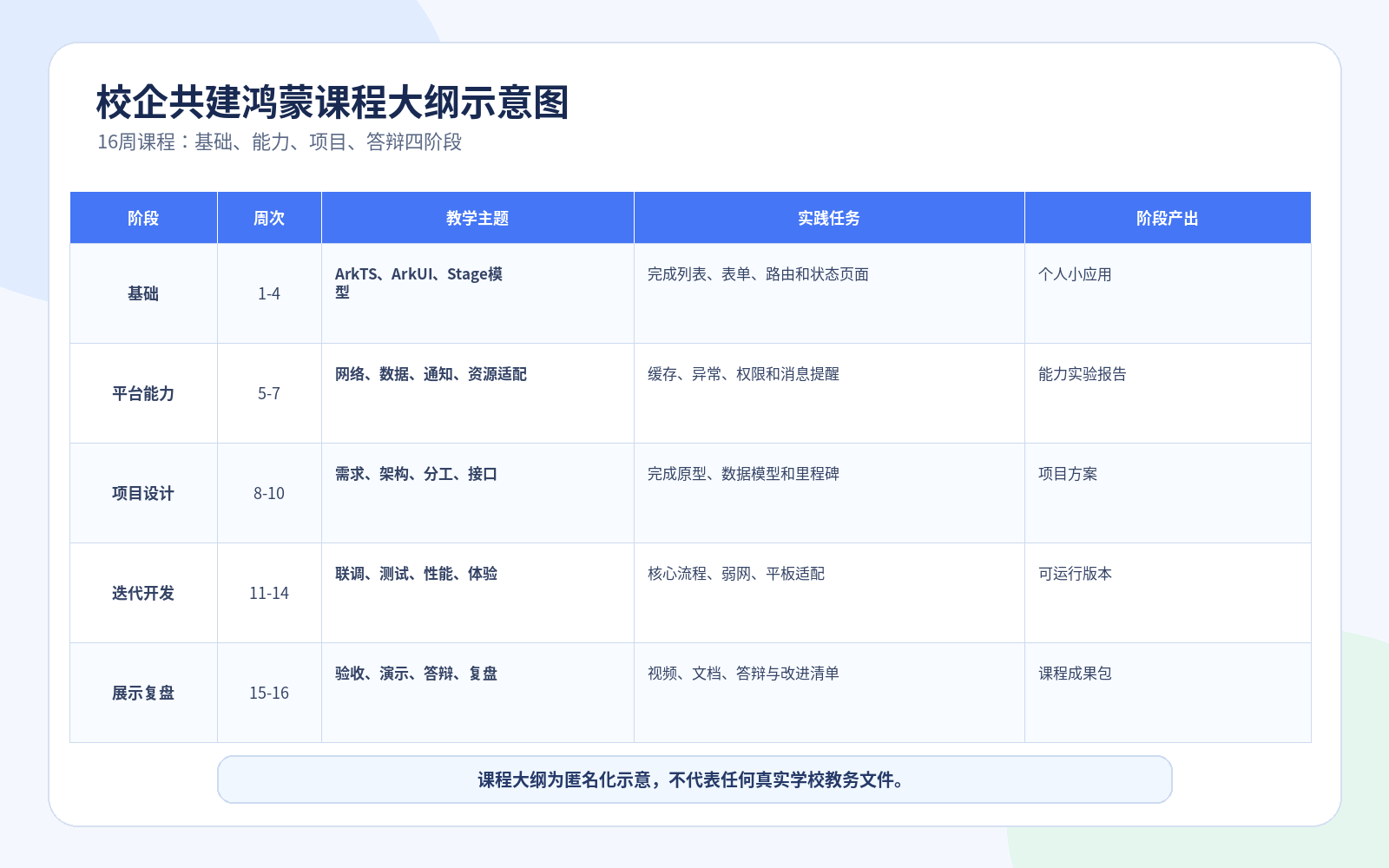
Task: Click the title 校企共建鸿蒙课程大纲示意图
Action: [332, 102]
